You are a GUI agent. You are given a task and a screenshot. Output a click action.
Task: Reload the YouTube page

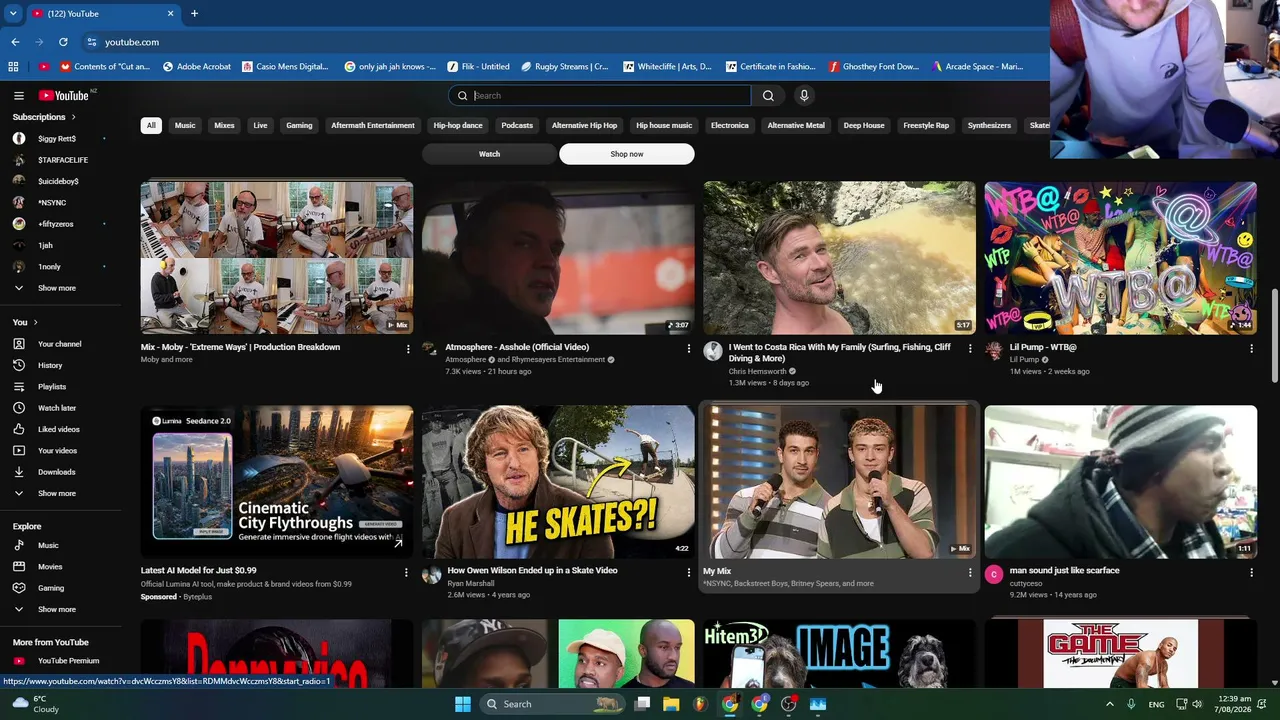(63, 42)
